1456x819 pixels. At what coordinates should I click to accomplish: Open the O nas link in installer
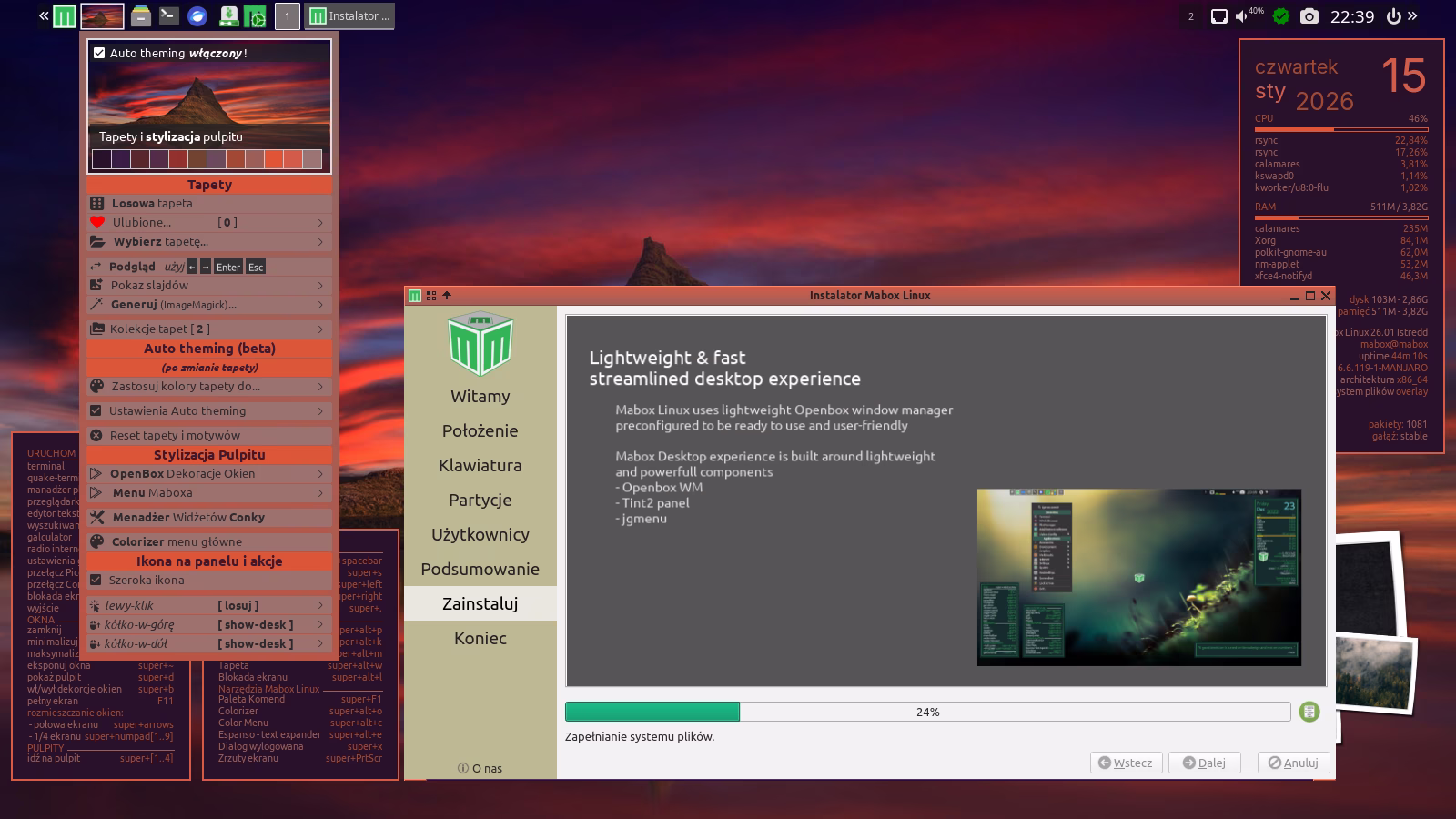click(x=480, y=768)
